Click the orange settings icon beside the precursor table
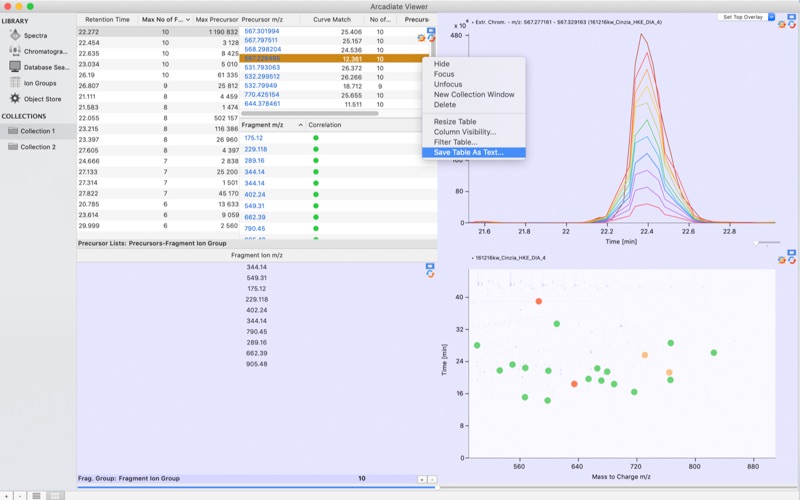800x500 pixels. (421, 38)
